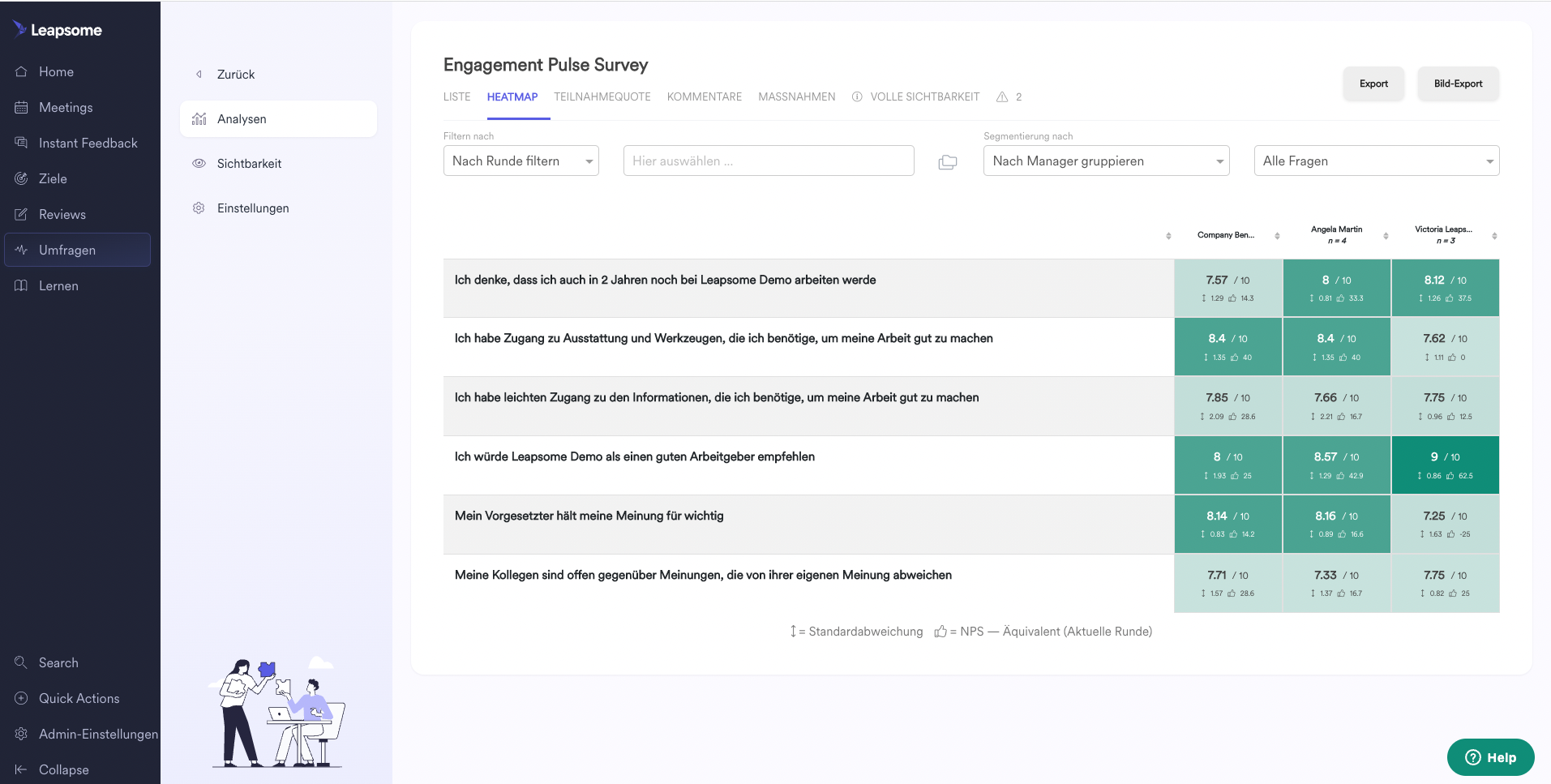1551x784 pixels.
Task: Click the question about Ausstattung und Werkzeugen
Action: pos(724,339)
